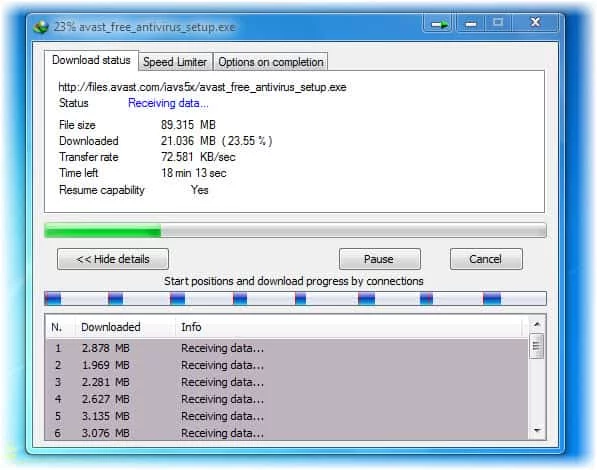This screenshot has height=470, width=597.
Task: Click the scroll up arrow of connections list
Action: pyautogui.click(x=537, y=325)
